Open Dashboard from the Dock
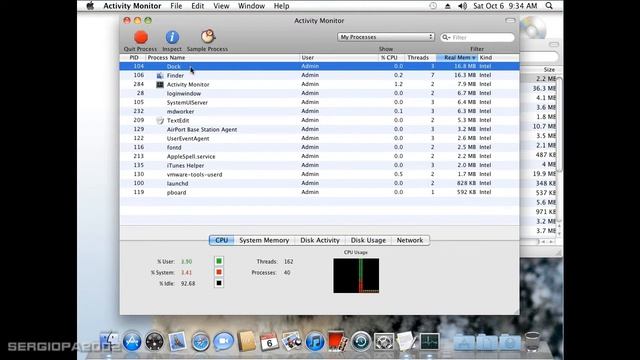This screenshot has width=640, height=360. click(x=154, y=342)
